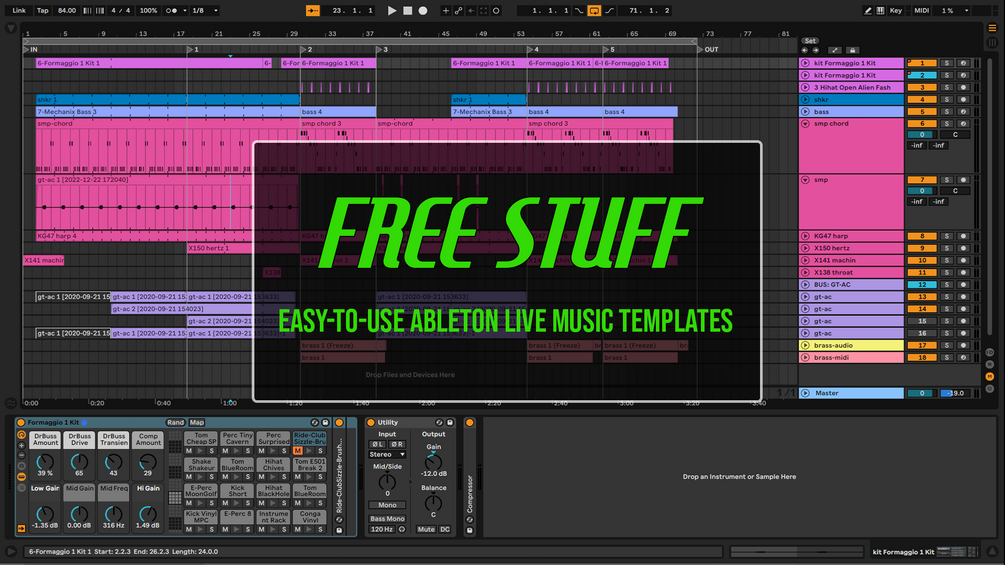Toggle the punch-out switch
Screen dimensions: 1005x565
[x=609, y=10]
